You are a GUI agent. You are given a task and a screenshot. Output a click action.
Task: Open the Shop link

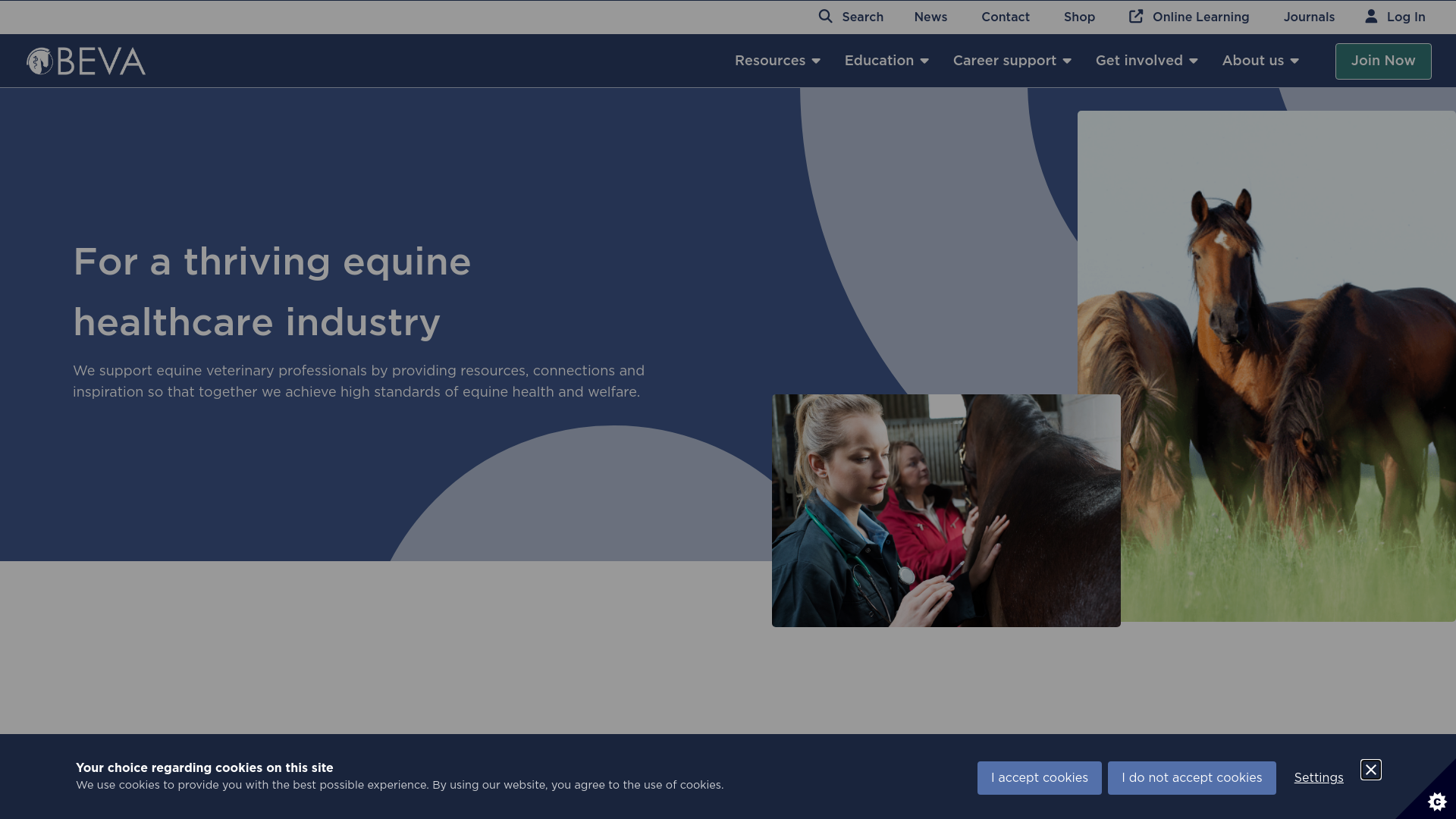click(x=1079, y=17)
